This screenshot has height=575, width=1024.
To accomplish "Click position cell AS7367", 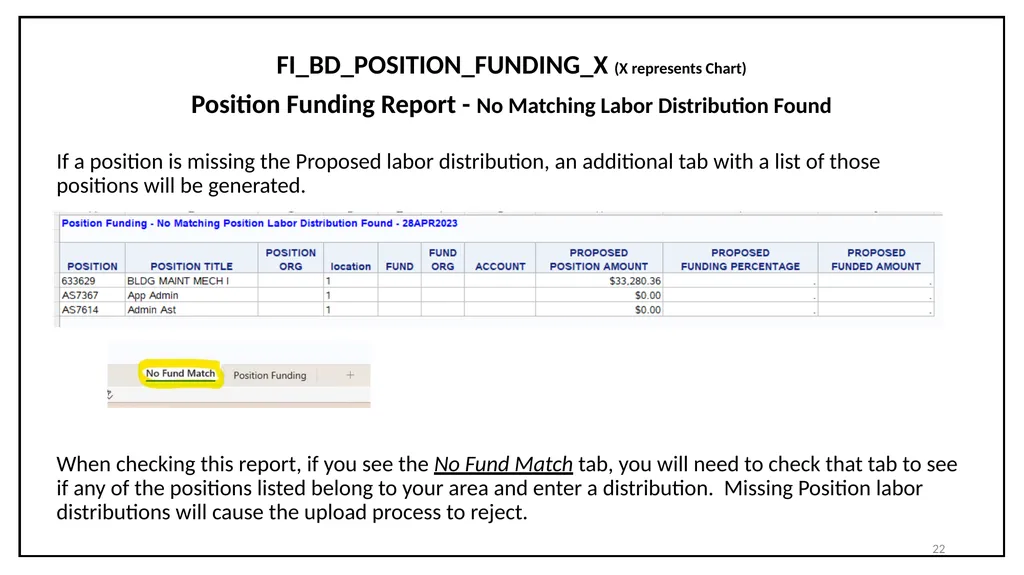I will click(x=92, y=295).
